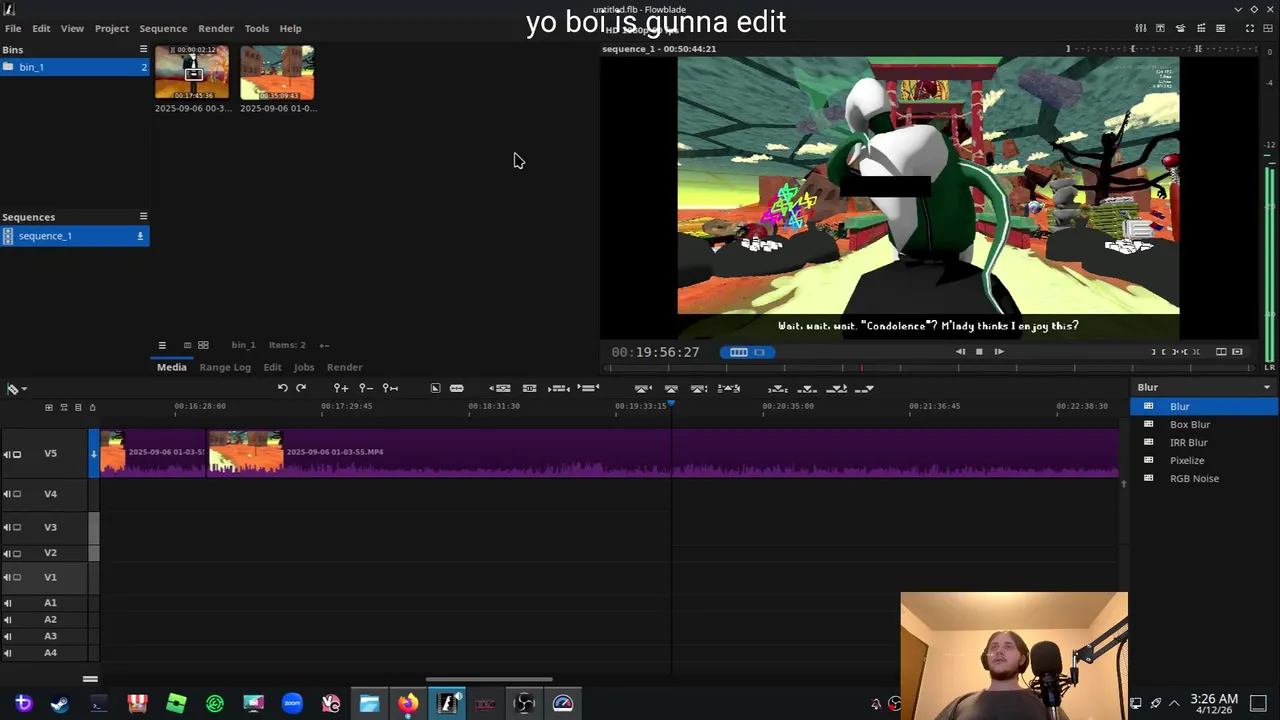The height and width of the screenshot is (720, 1280).
Task: Click the monitor position scrub bar
Action: 928,368
